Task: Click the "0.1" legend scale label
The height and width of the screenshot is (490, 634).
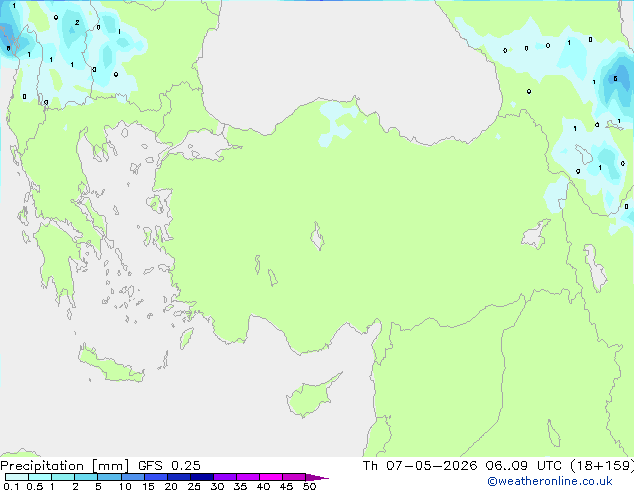Action: (11, 486)
